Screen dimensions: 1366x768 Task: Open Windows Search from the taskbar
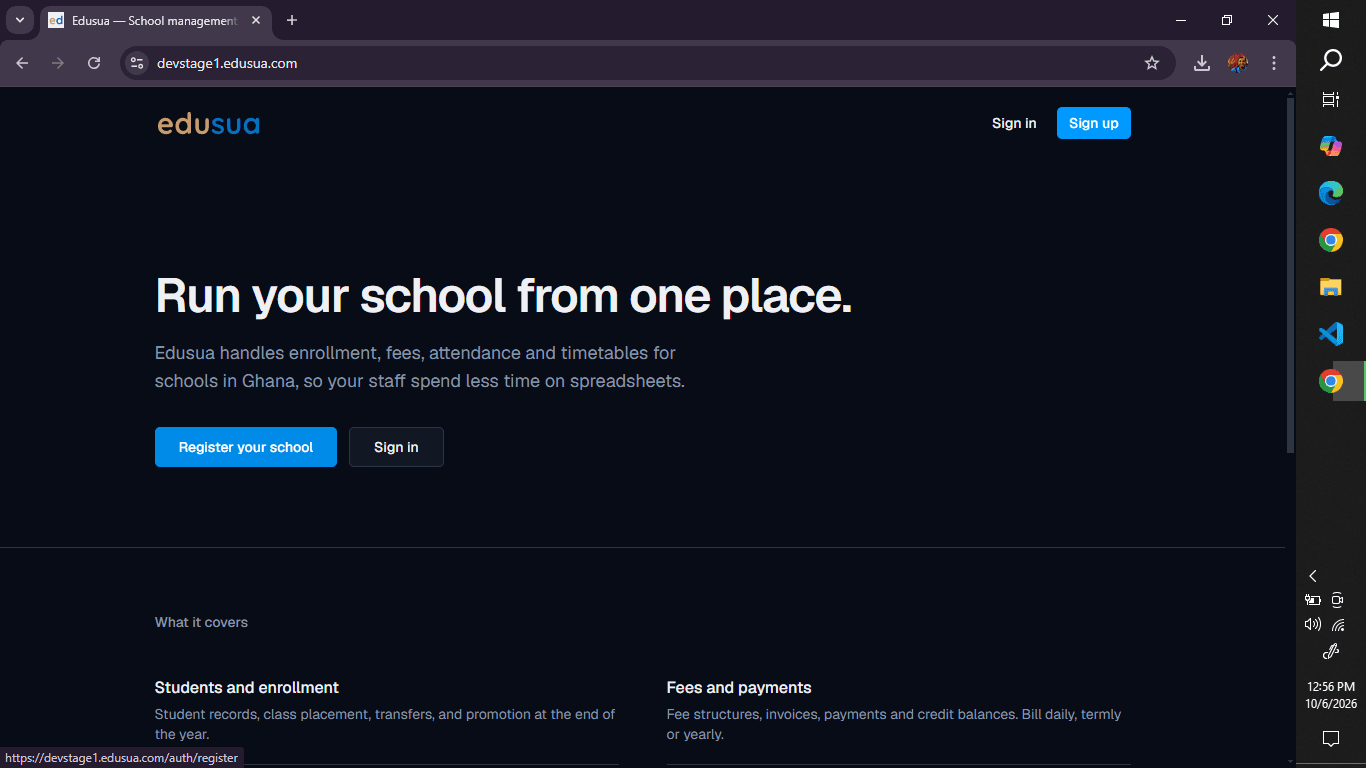(1331, 60)
